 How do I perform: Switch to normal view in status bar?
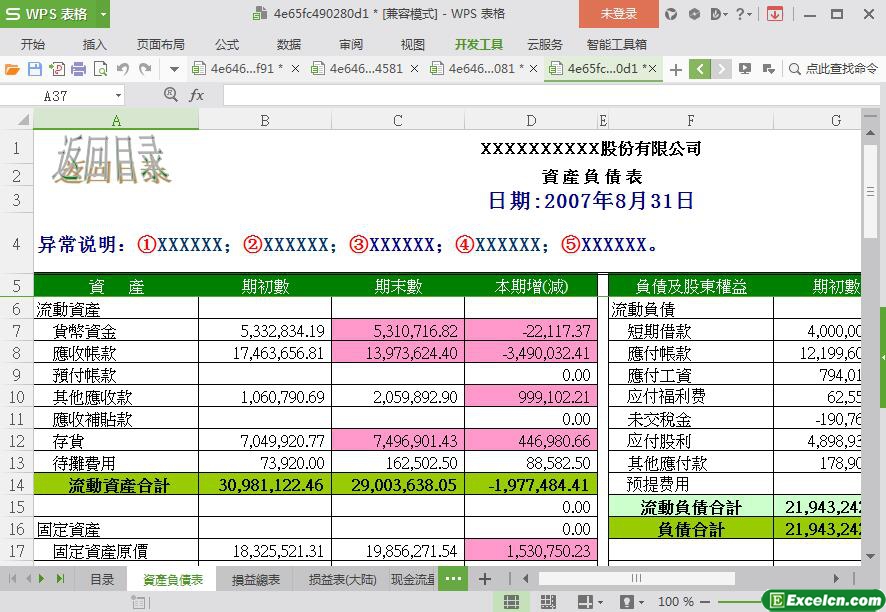(511, 602)
